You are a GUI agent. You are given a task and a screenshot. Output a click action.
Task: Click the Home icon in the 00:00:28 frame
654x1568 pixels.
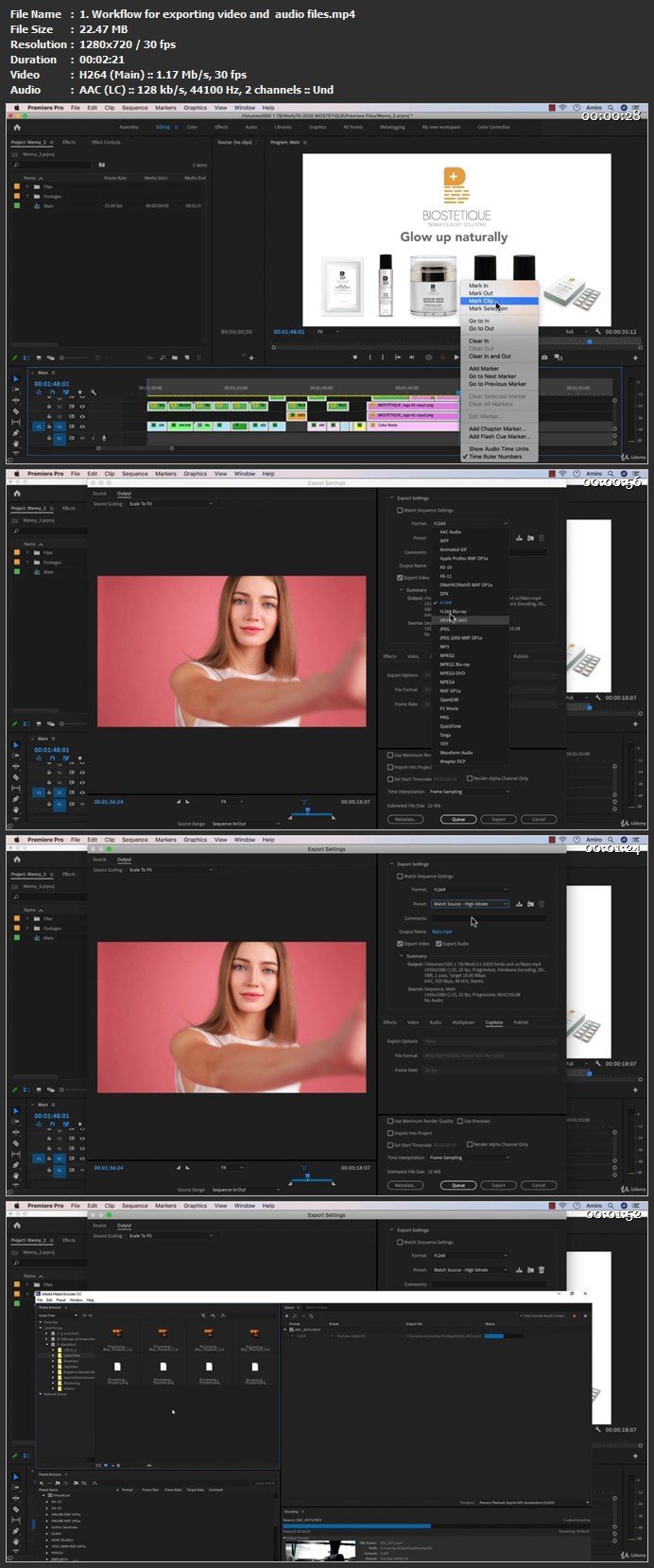16,127
